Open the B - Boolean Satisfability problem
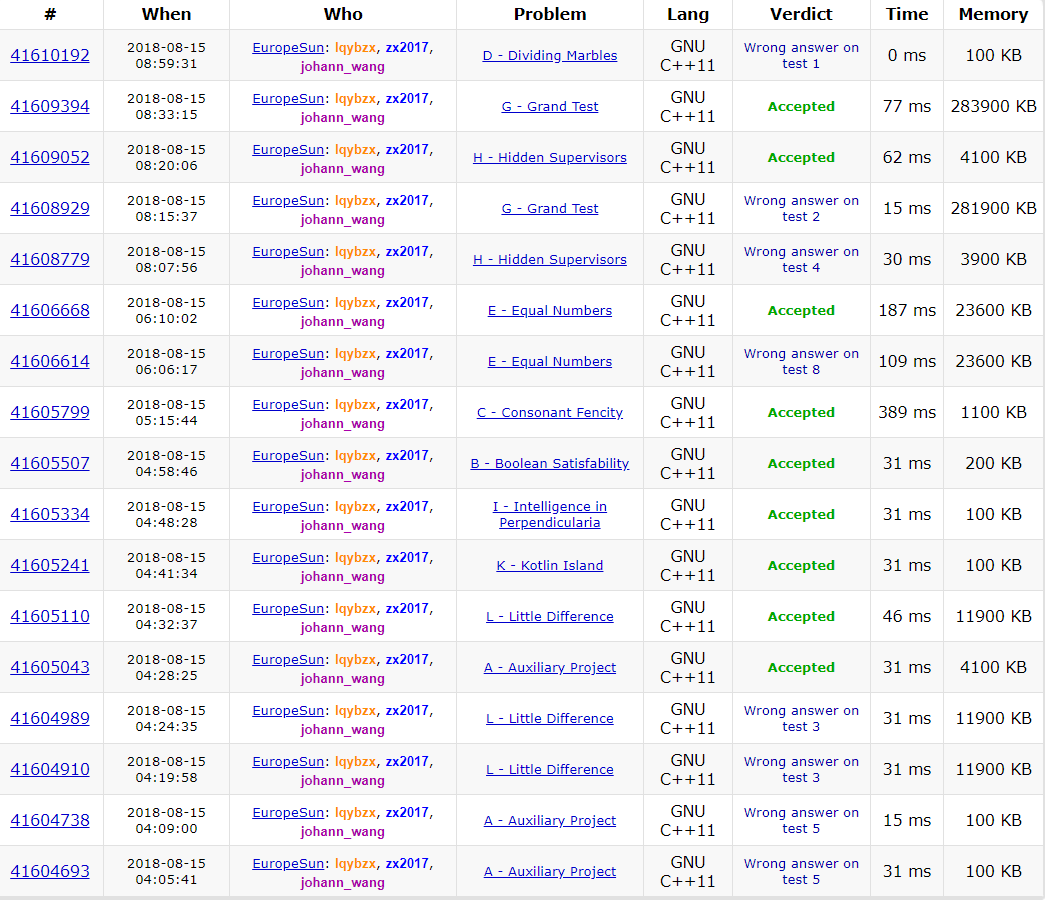The height and width of the screenshot is (900, 1045). 549,463
